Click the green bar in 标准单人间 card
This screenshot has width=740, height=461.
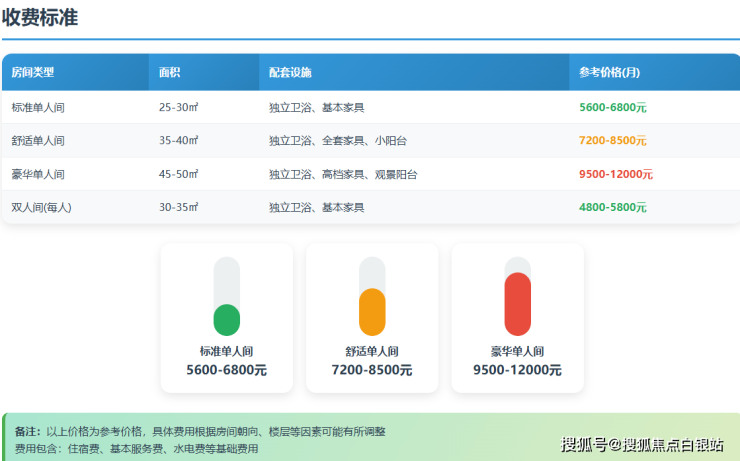click(227, 319)
